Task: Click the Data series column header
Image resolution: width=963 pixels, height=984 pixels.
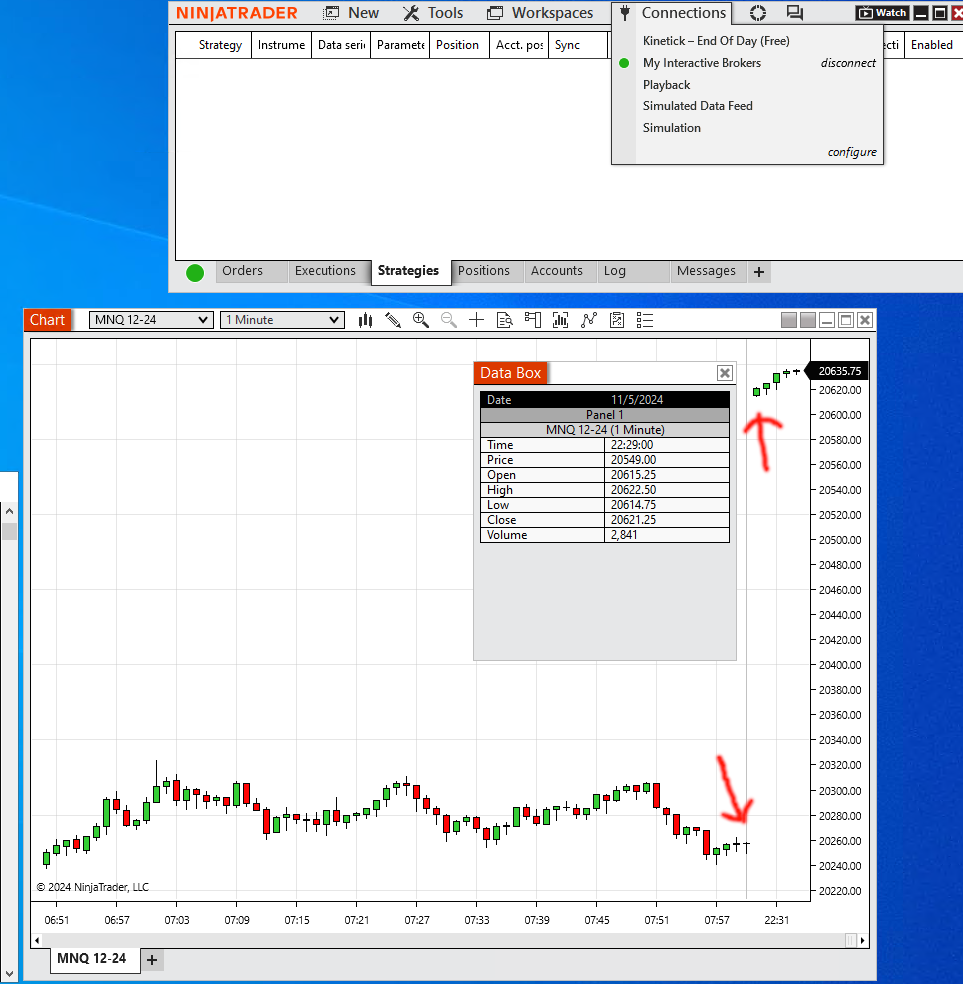Action: coord(341,45)
